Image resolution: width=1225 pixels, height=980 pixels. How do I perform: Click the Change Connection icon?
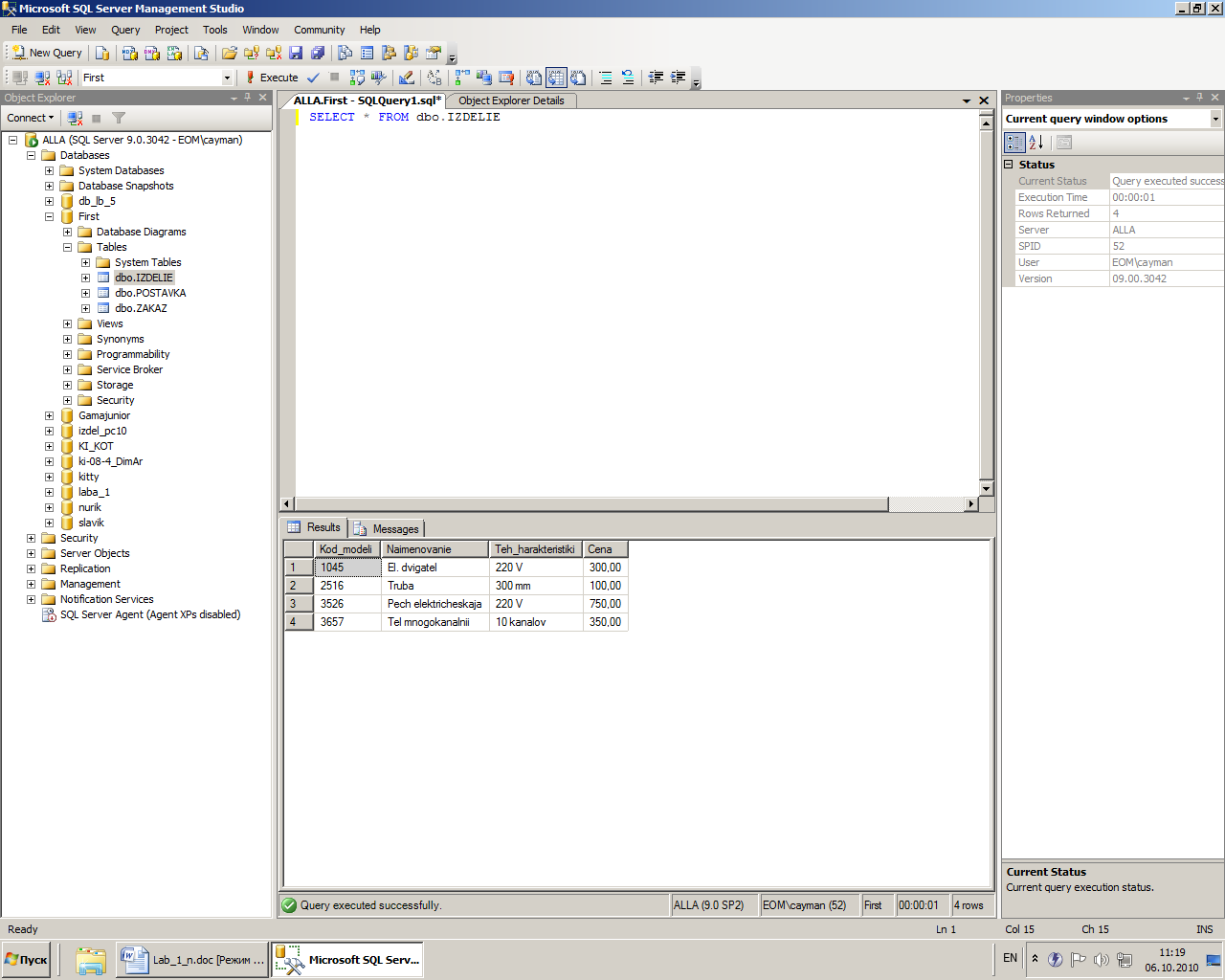[x=64, y=78]
